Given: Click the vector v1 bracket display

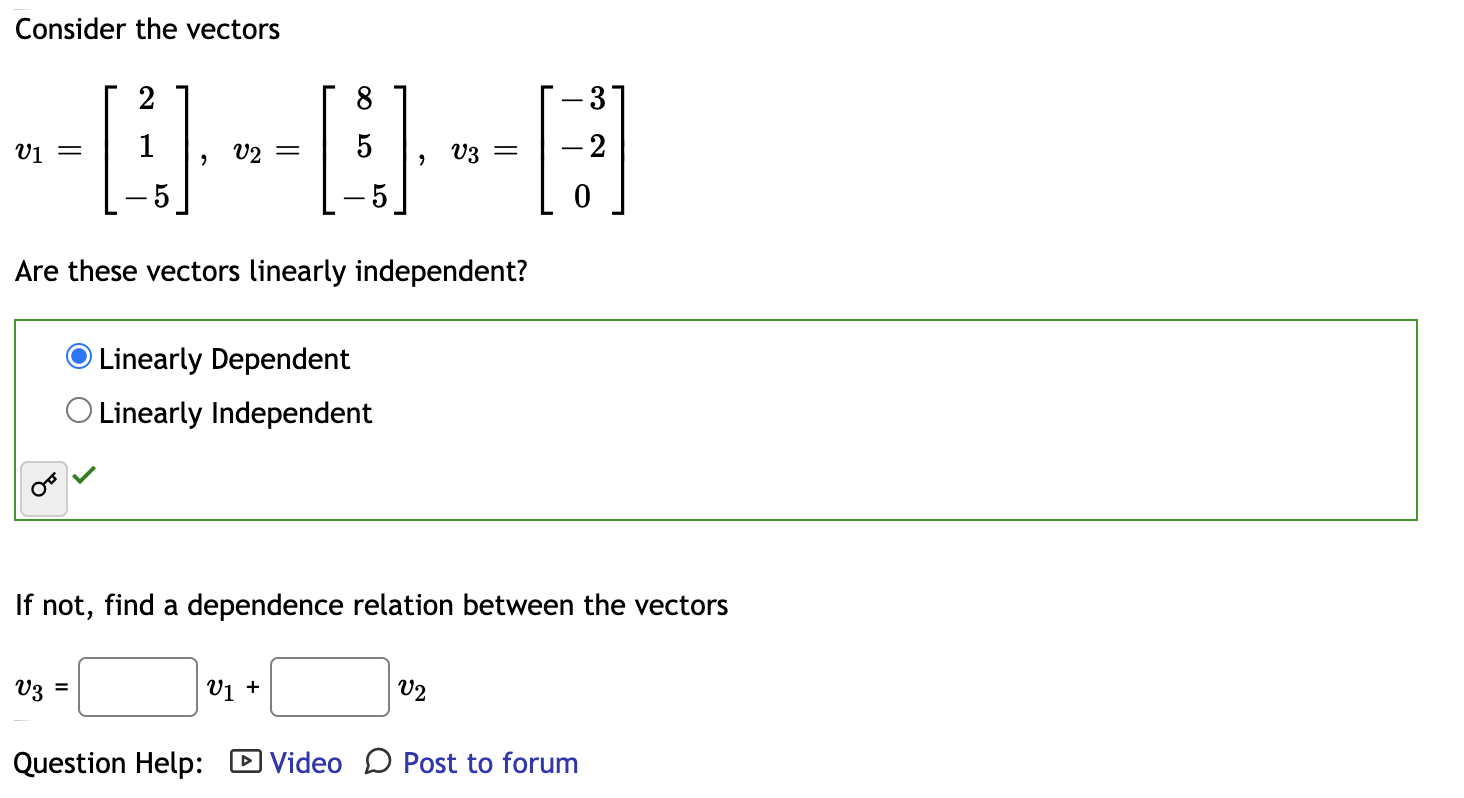Looking at the screenshot, I should click(145, 150).
